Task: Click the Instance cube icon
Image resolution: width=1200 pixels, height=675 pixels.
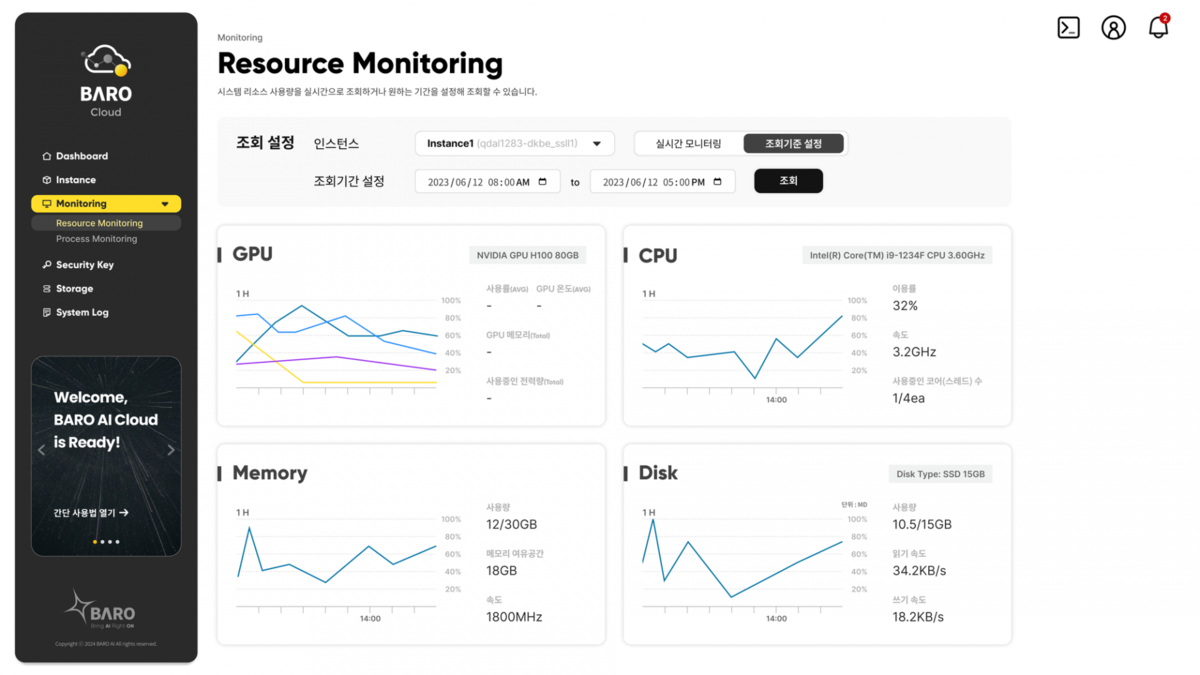Action: (x=46, y=180)
